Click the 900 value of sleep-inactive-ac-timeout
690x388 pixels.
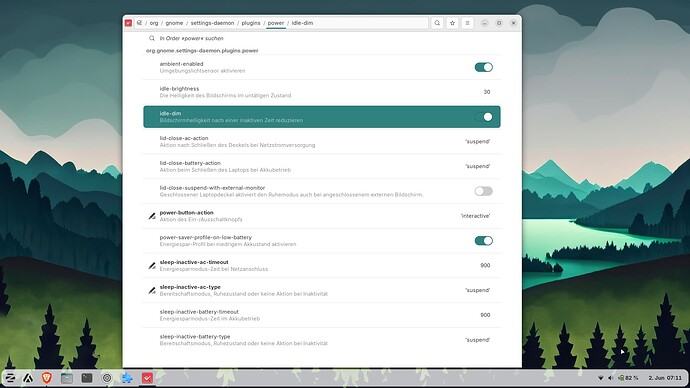[485, 266]
